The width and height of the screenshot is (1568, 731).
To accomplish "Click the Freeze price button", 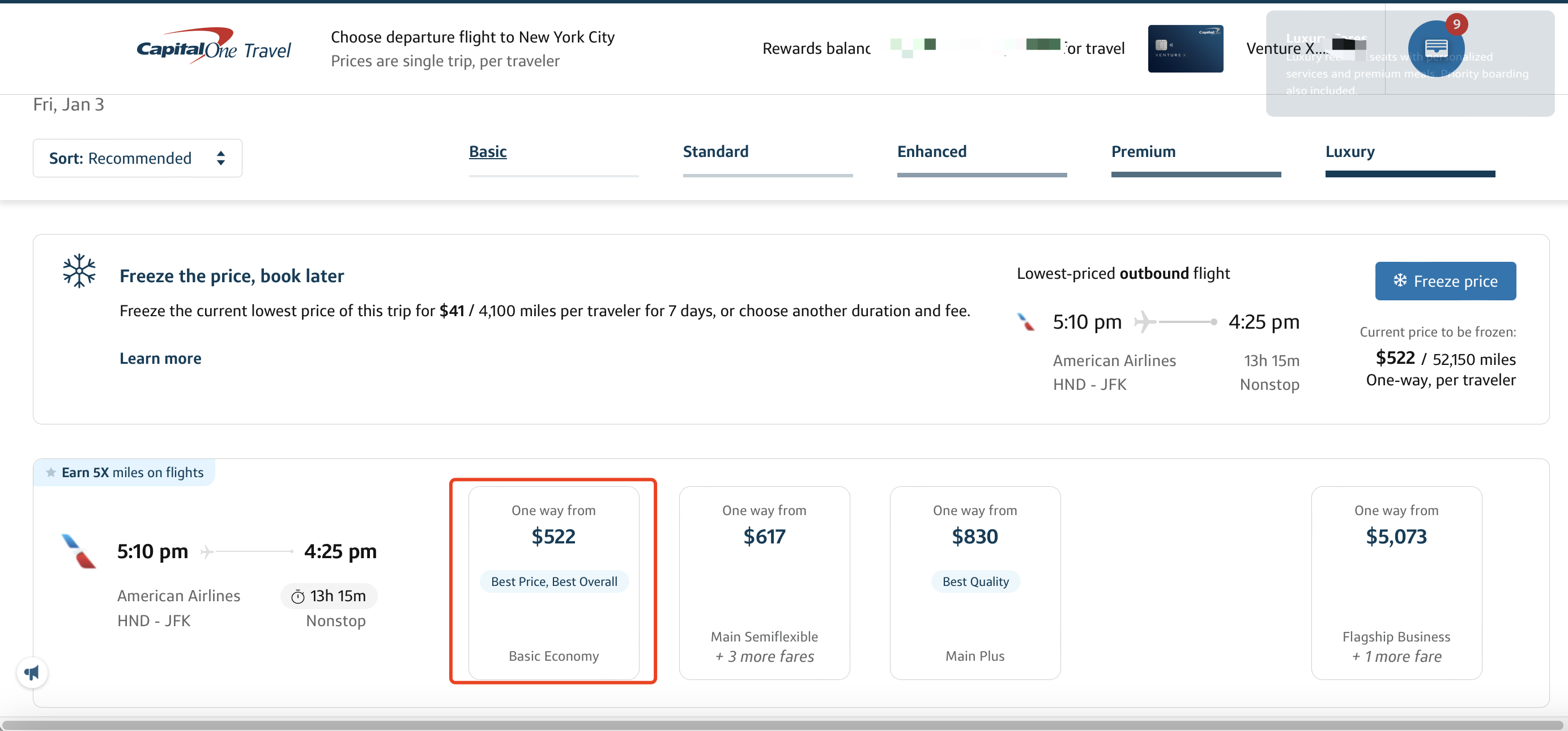I will pyautogui.click(x=1445, y=281).
